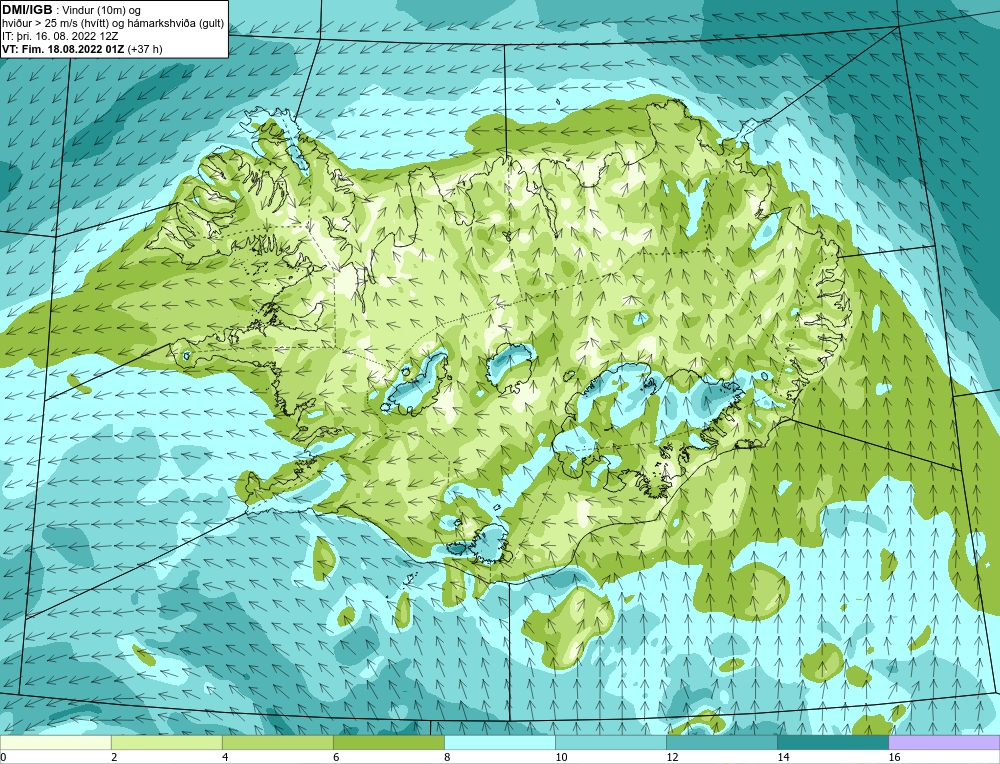
Task: Click the light green 2–4 m/s legend swatch
Action: tap(166, 742)
